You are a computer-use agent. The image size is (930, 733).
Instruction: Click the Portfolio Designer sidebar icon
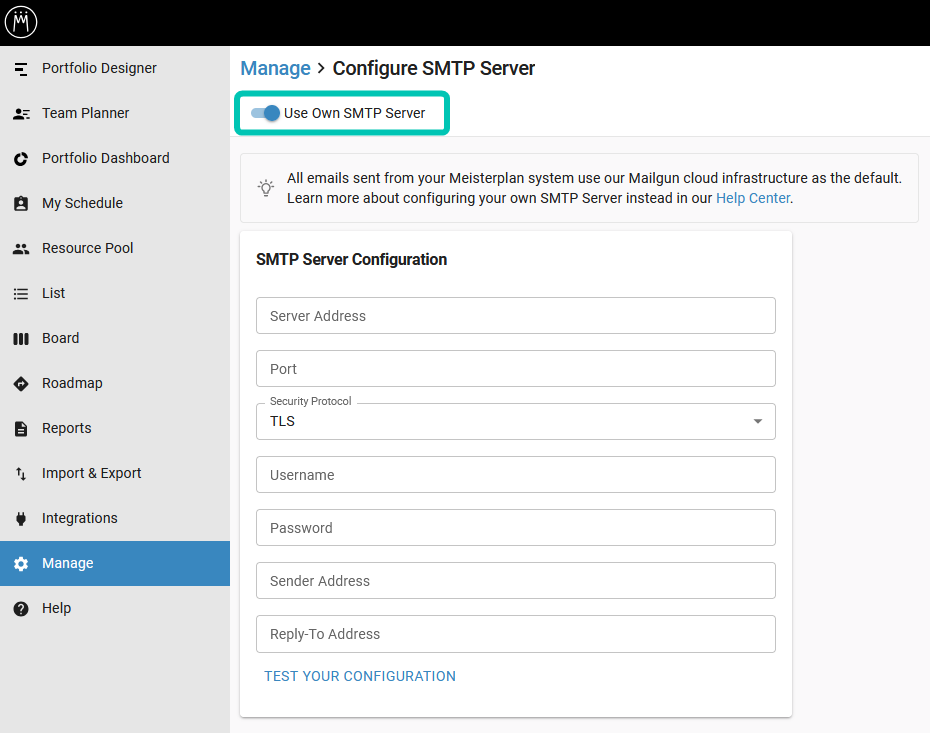(21, 69)
